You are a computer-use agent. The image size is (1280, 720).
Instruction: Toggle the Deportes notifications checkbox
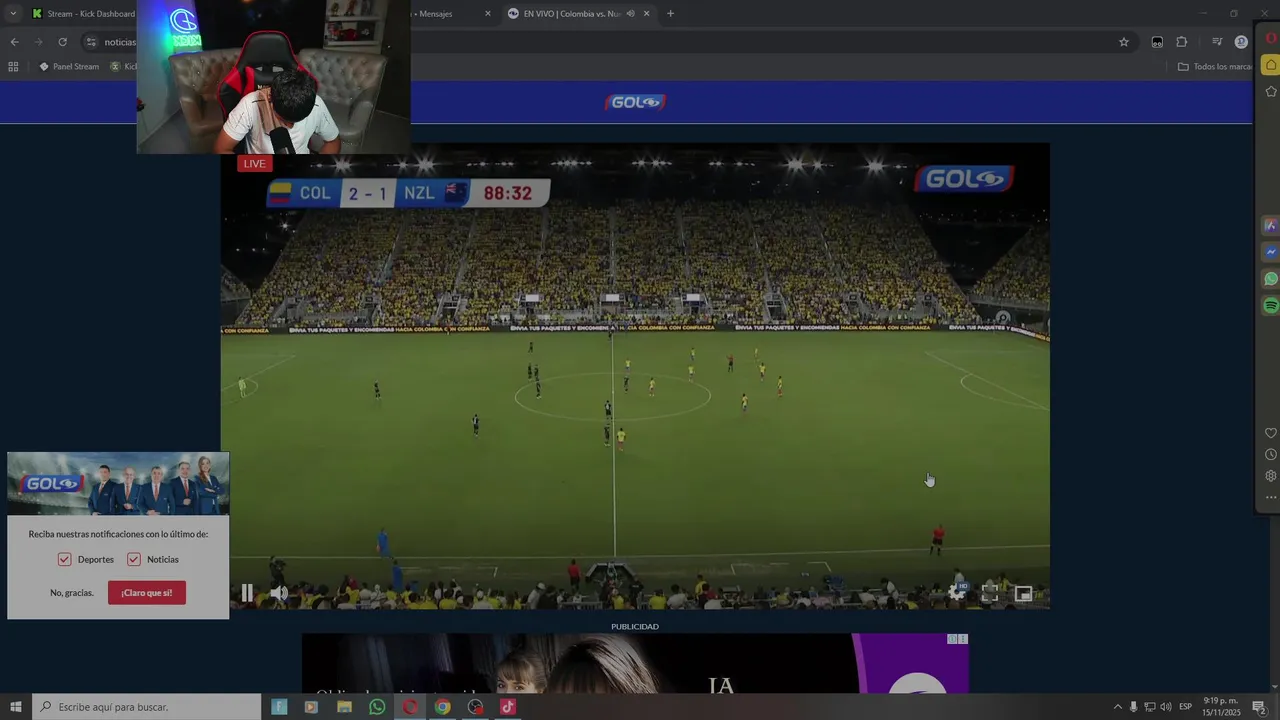tap(64, 559)
